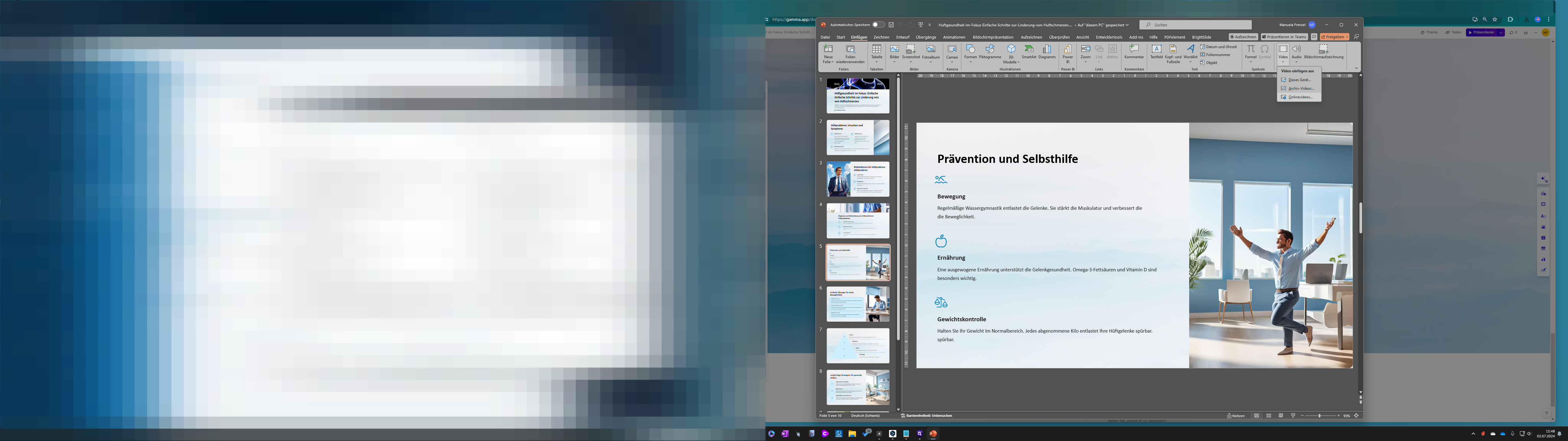Click Teilen in the Gamma window

pyautogui.click(x=1453, y=32)
